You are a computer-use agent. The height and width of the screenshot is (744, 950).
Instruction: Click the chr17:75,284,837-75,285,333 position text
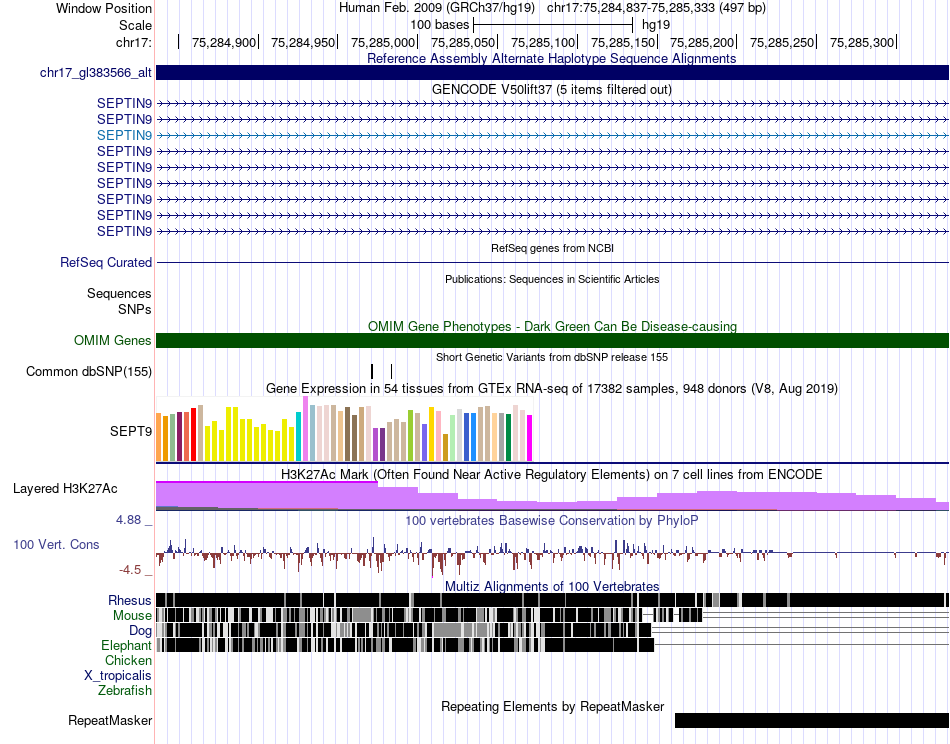(656, 8)
